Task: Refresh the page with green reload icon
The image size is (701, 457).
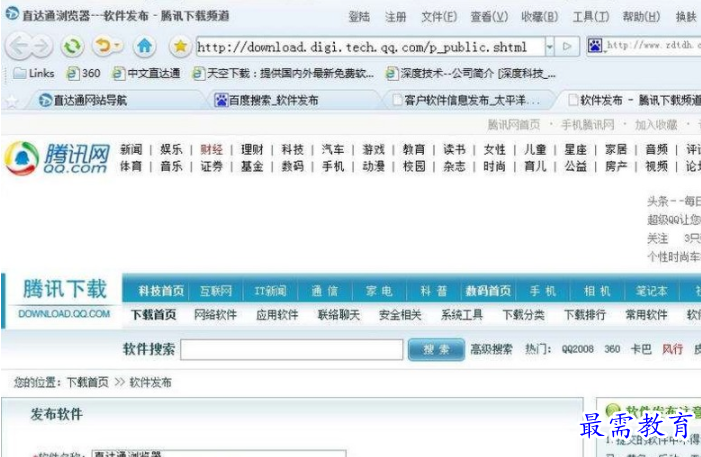Action: [72, 46]
